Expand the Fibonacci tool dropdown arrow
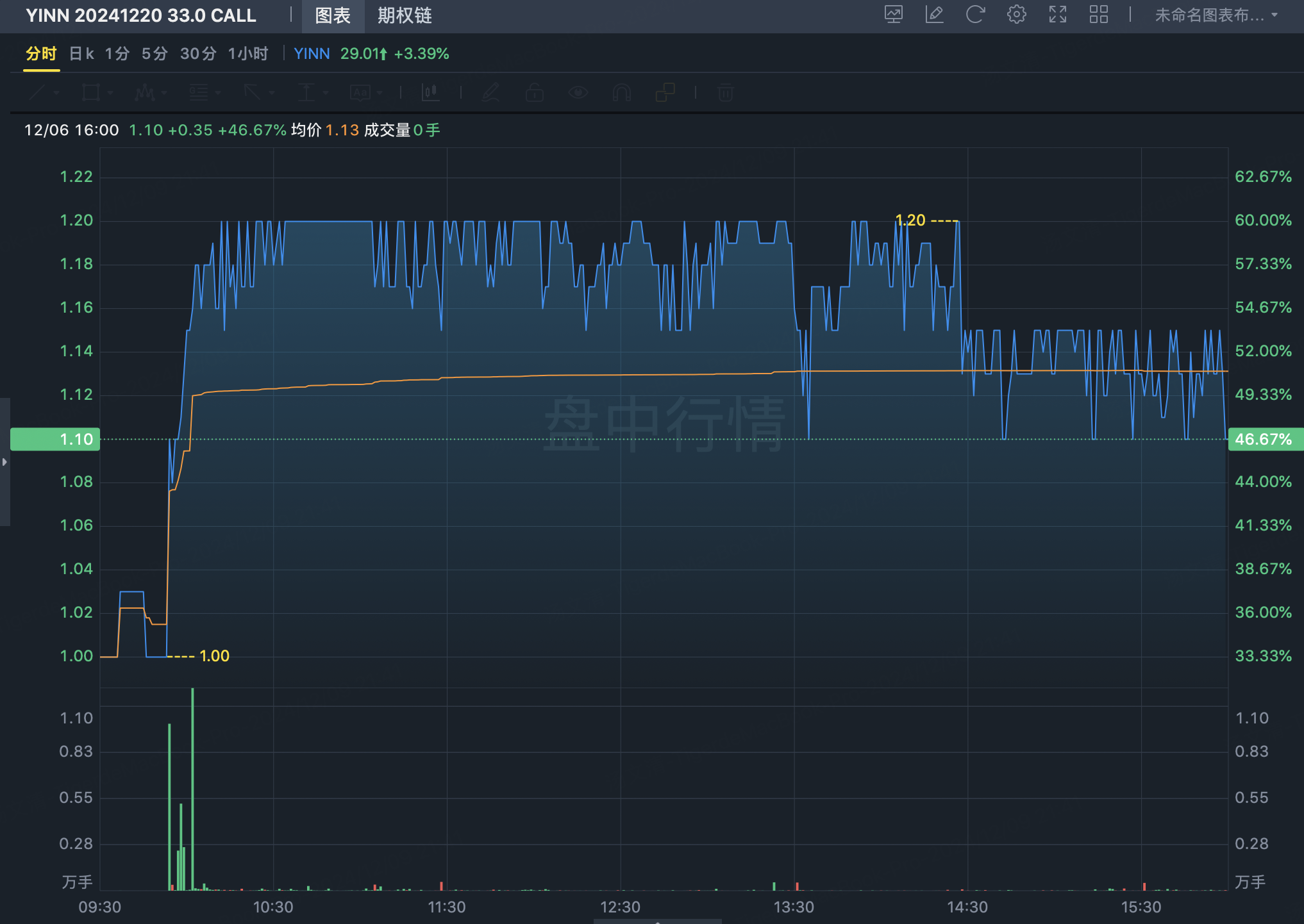This screenshot has height=924, width=1304. (x=218, y=94)
